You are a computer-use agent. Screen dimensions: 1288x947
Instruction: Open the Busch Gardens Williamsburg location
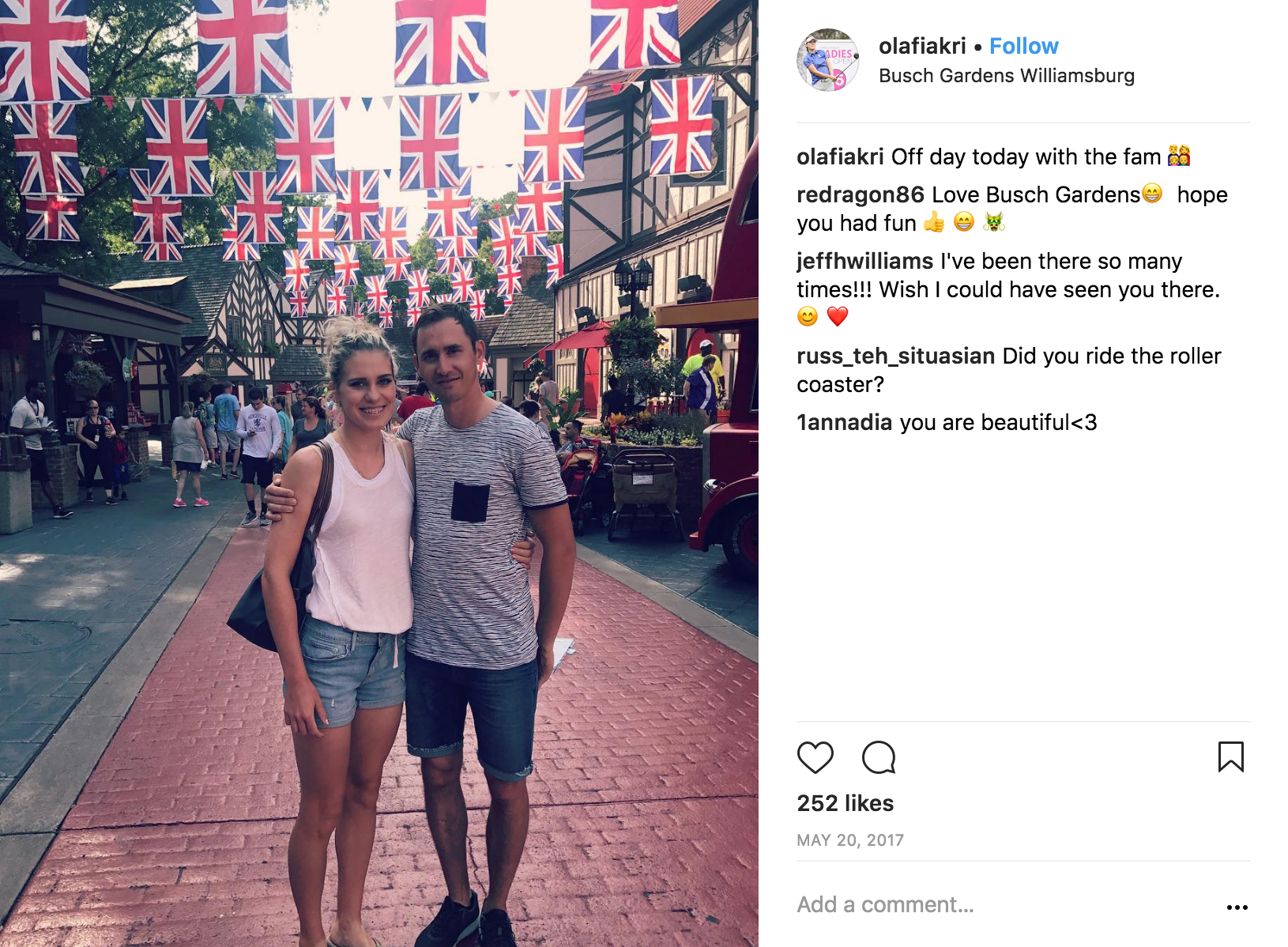click(x=1006, y=76)
